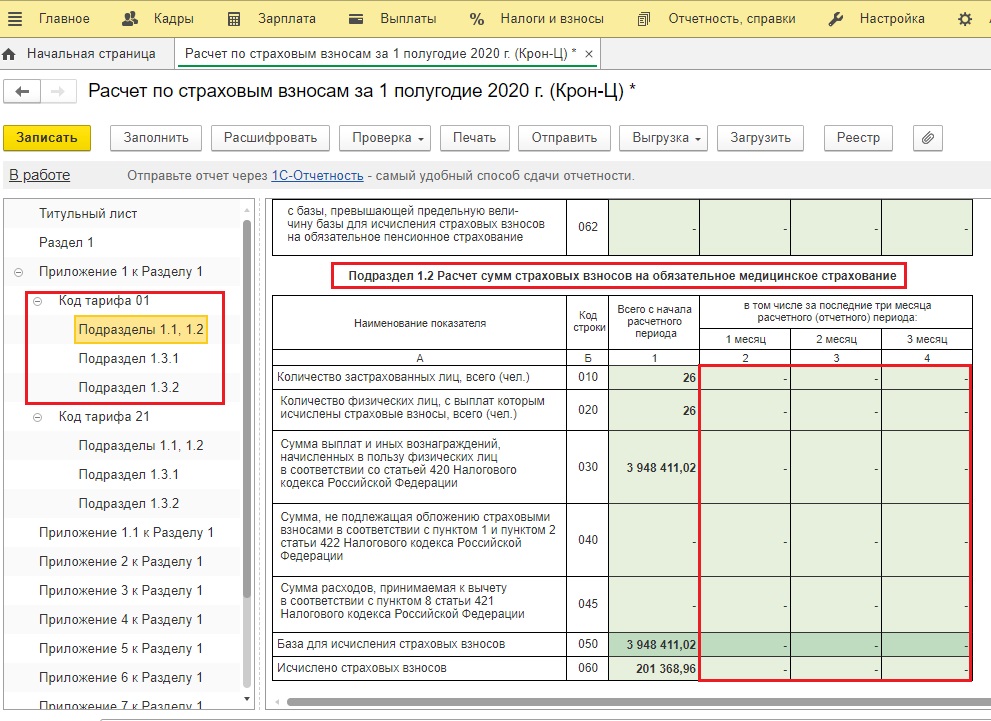Follow the 1С-Отчетность link
This screenshot has width=991, height=721.
tap(317, 176)
